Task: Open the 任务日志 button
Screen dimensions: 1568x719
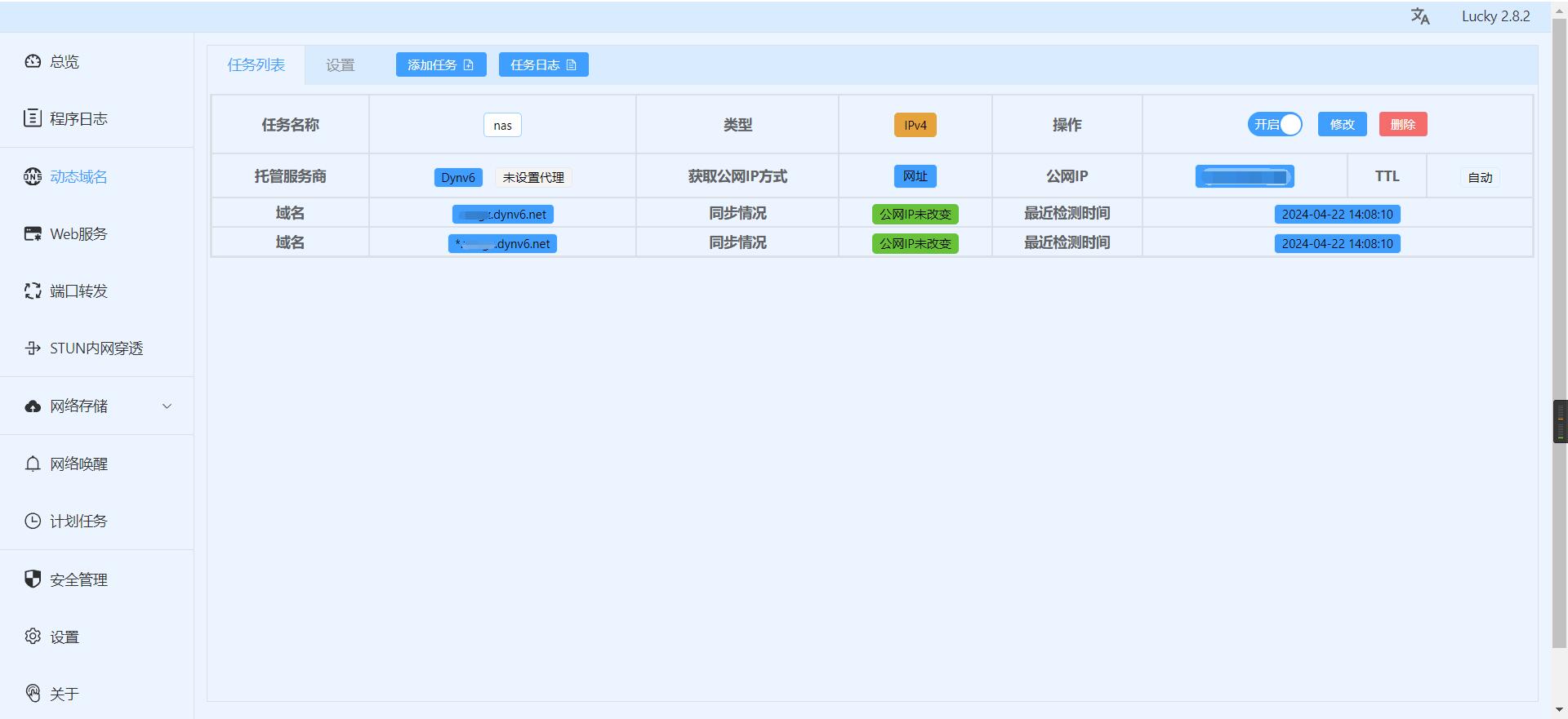Action: (x=543, y=65)
